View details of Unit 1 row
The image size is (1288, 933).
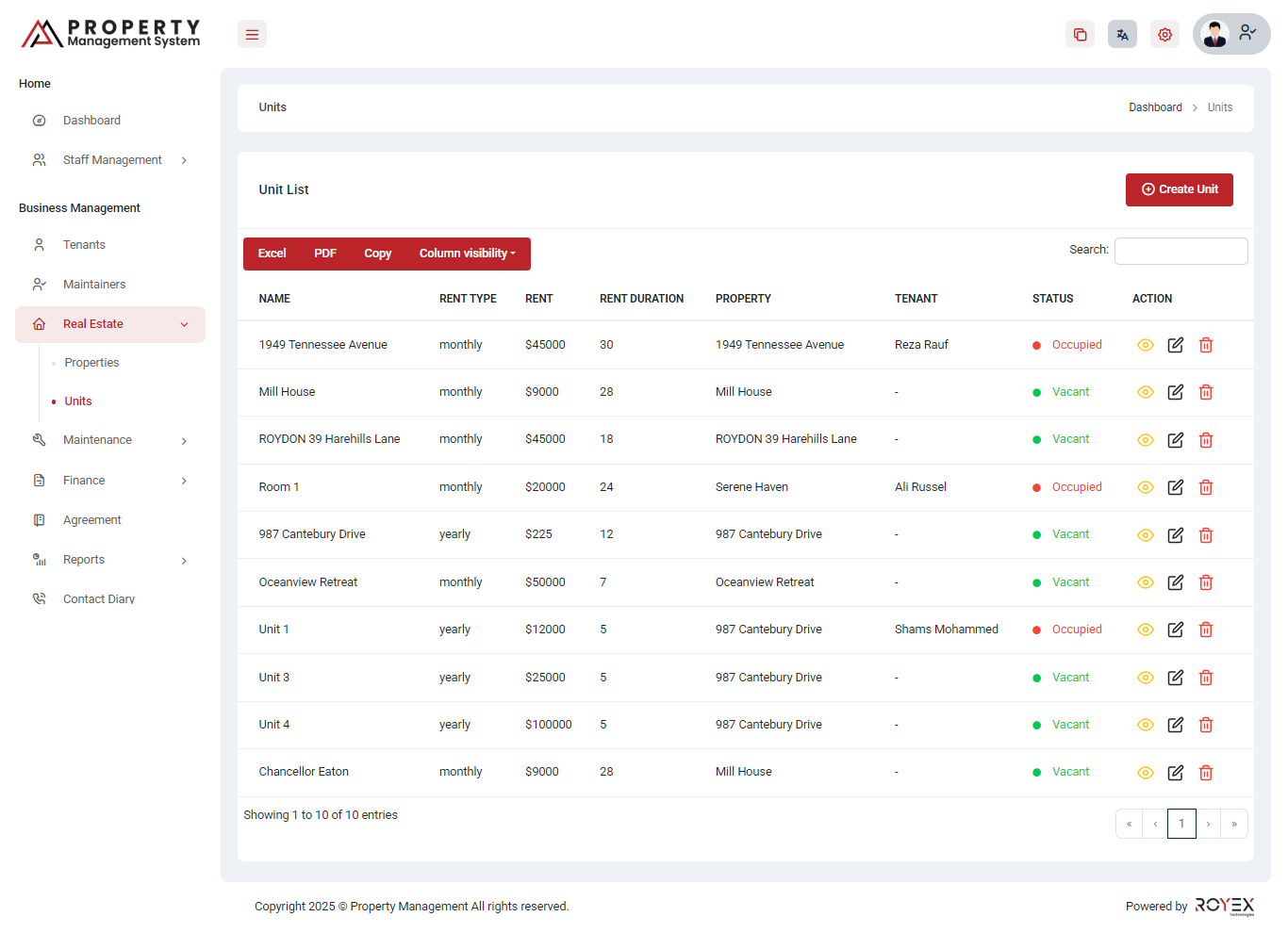point(1145,630)
